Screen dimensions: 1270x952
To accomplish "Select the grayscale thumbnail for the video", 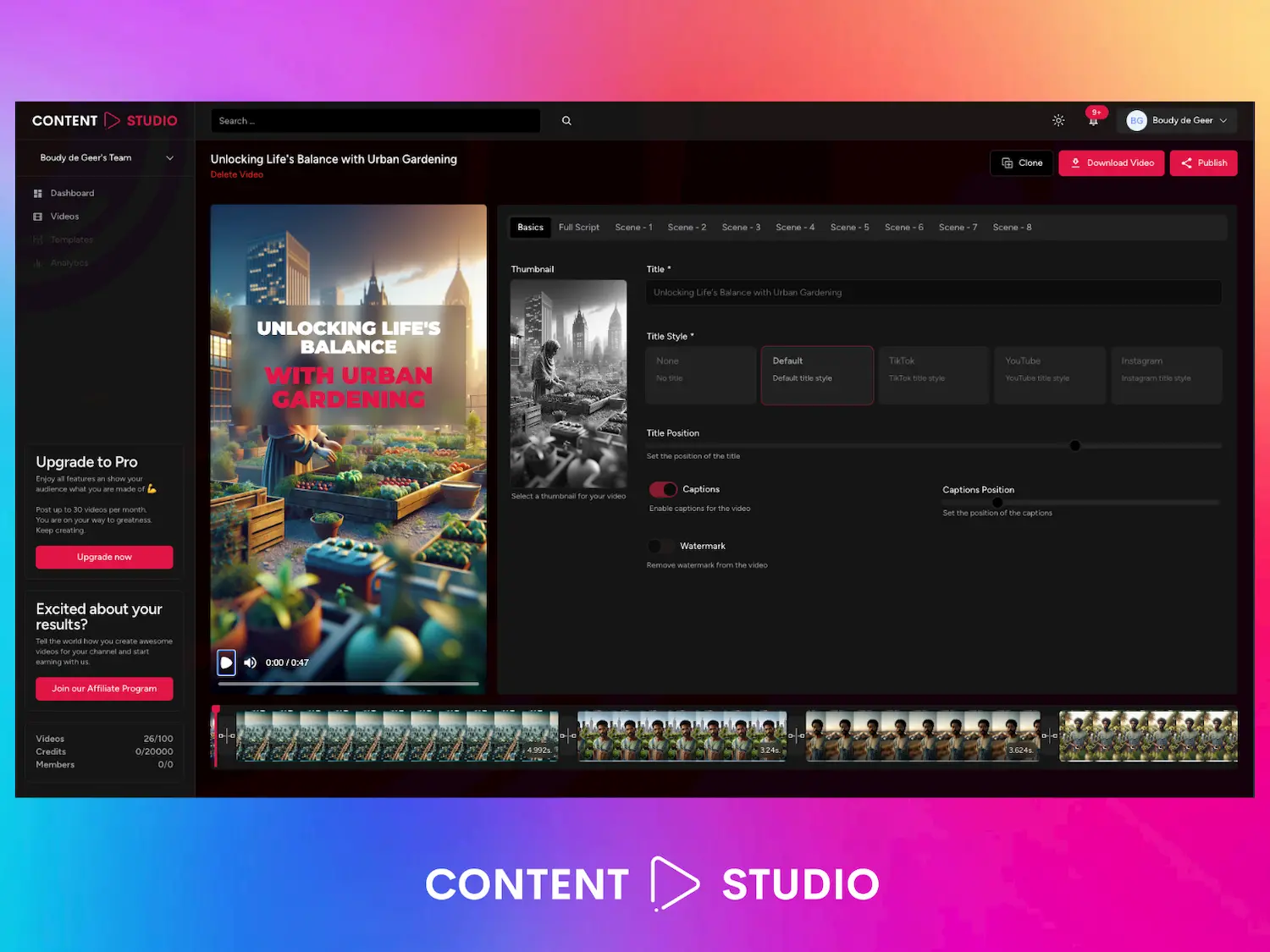I will (x=568, y=383).
